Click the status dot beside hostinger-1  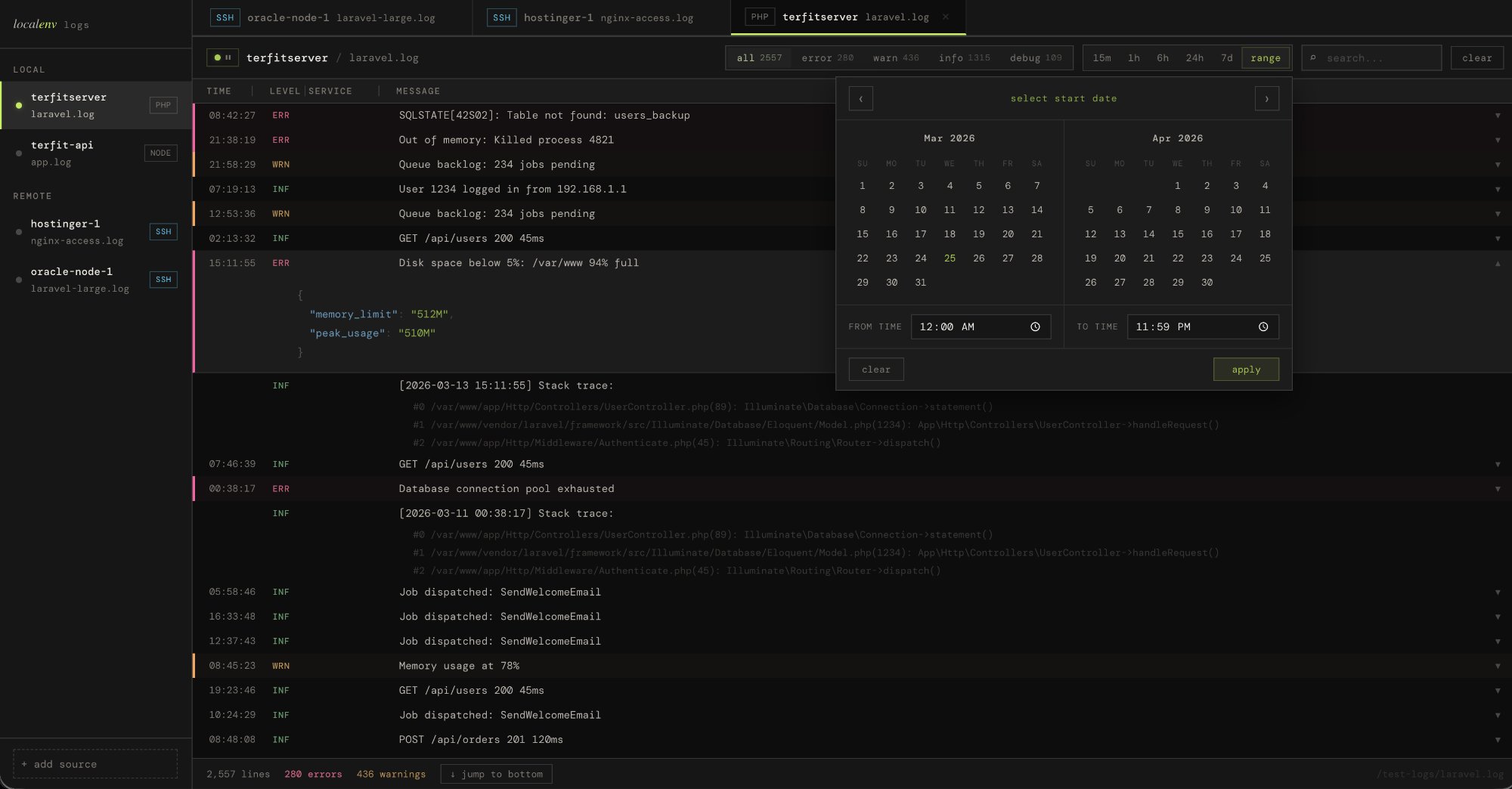pyautogui.click(x=18, y=232)
